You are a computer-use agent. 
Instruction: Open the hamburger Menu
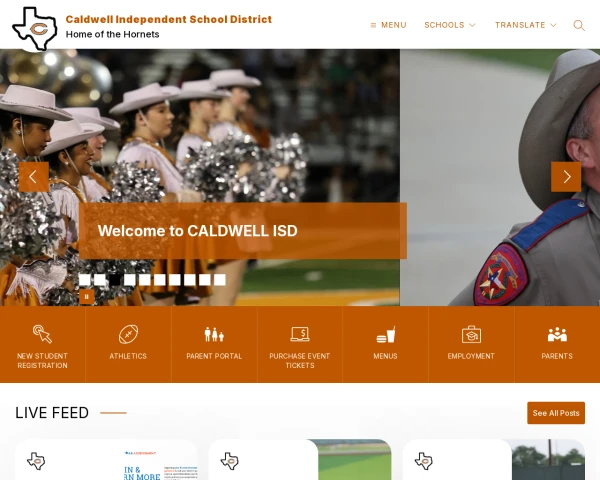coord(388,25)
